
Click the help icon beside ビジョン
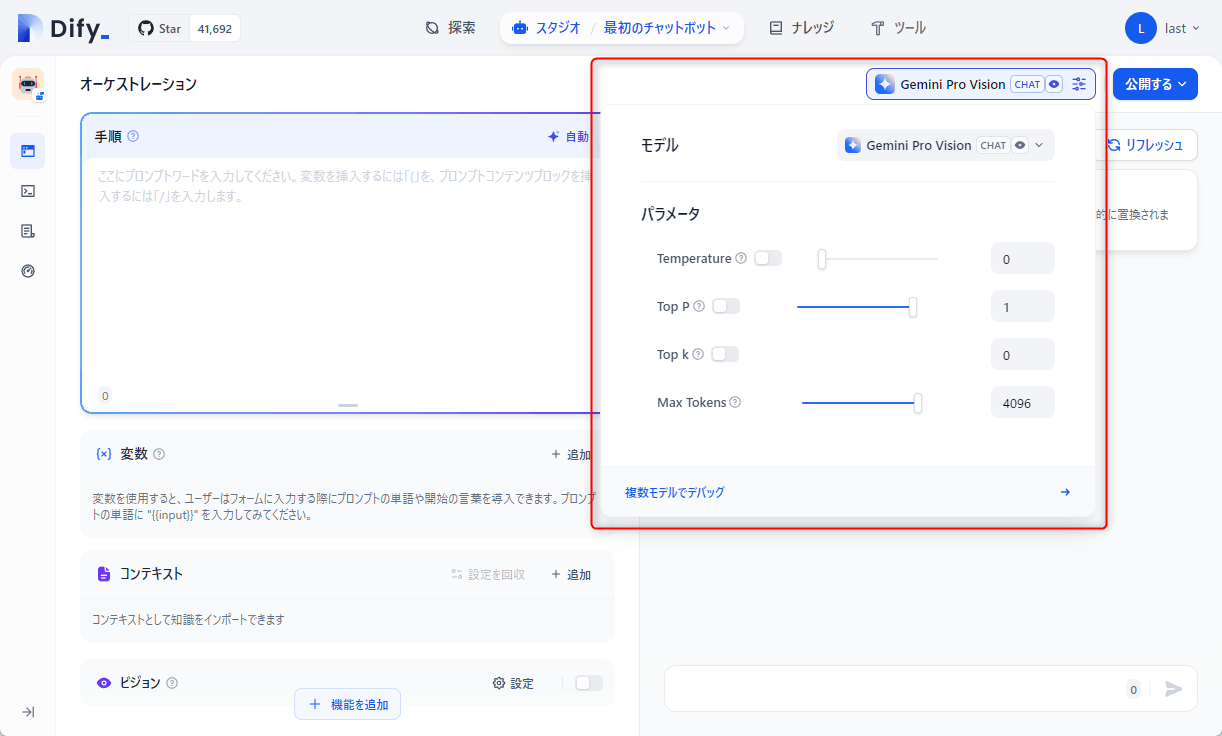[172, 683]
